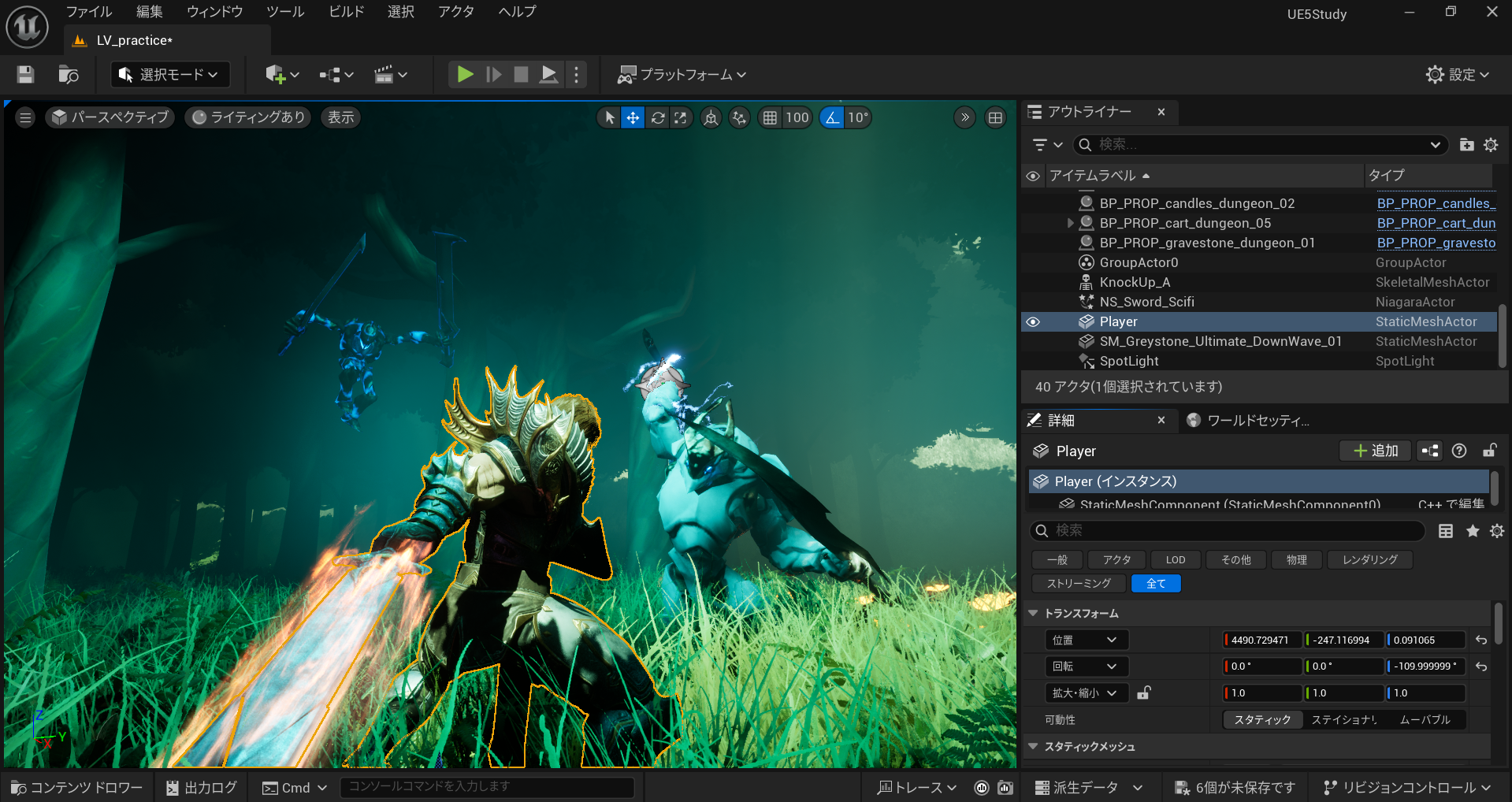Open the Tools menu
The height and width of the screenshot is (802, 1512).
pyautogui.click(x=285, y=12)
